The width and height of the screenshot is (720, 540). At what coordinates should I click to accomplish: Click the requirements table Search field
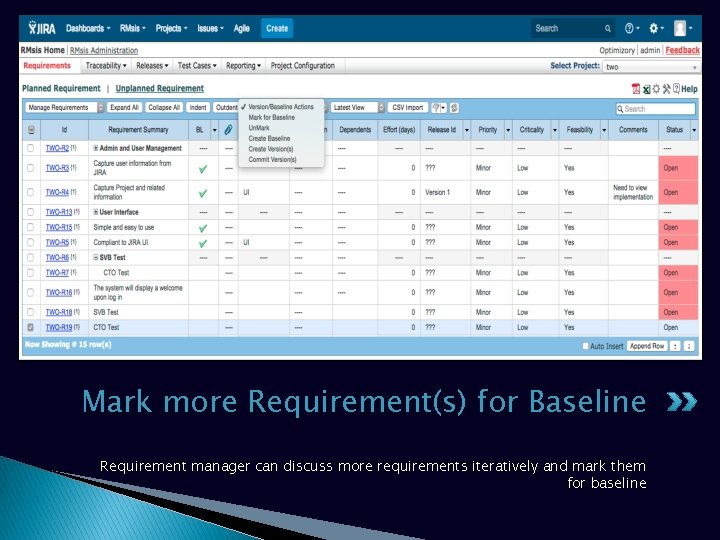coord(655,109)
